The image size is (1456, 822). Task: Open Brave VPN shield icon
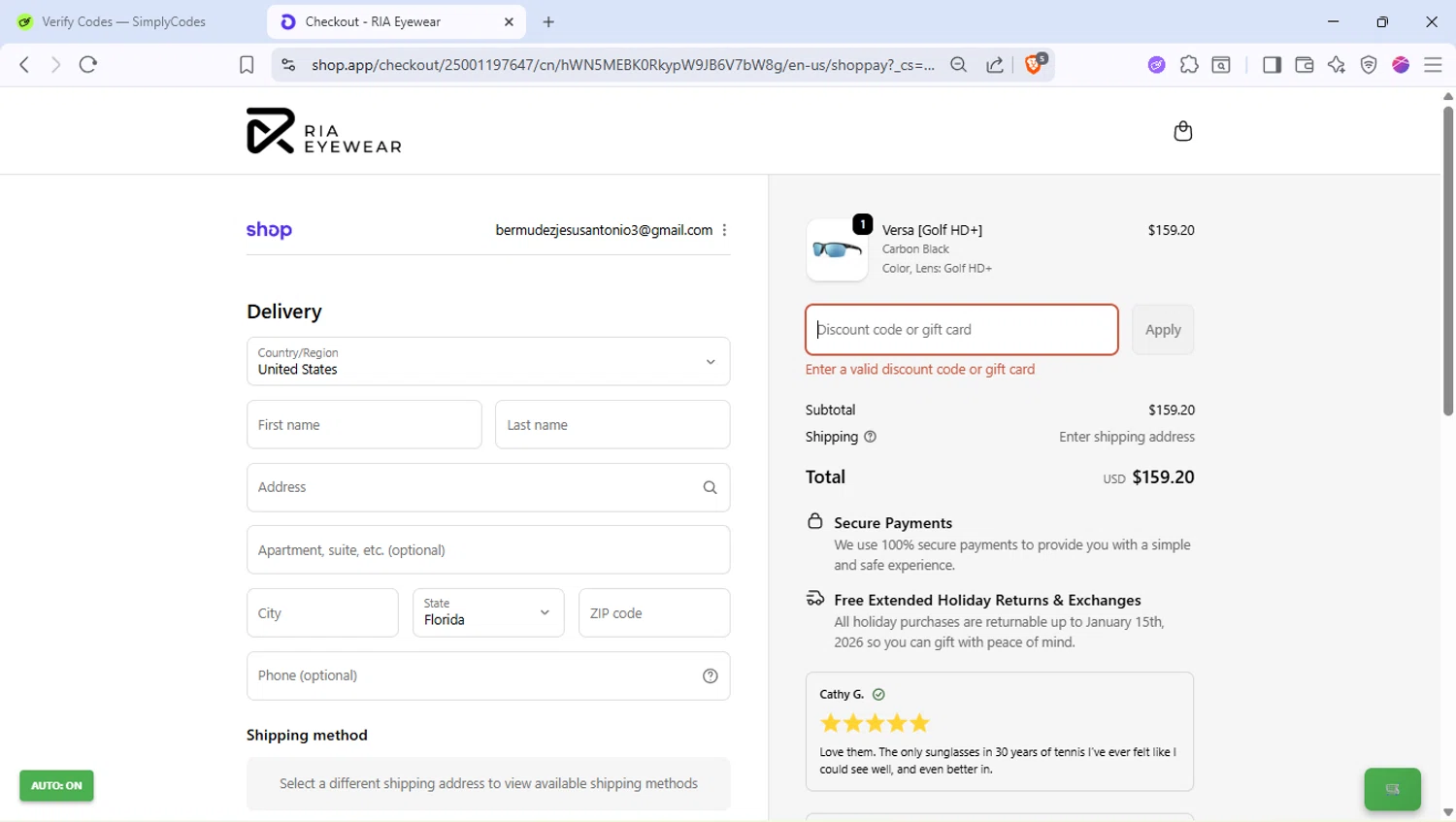[1369, 65]
